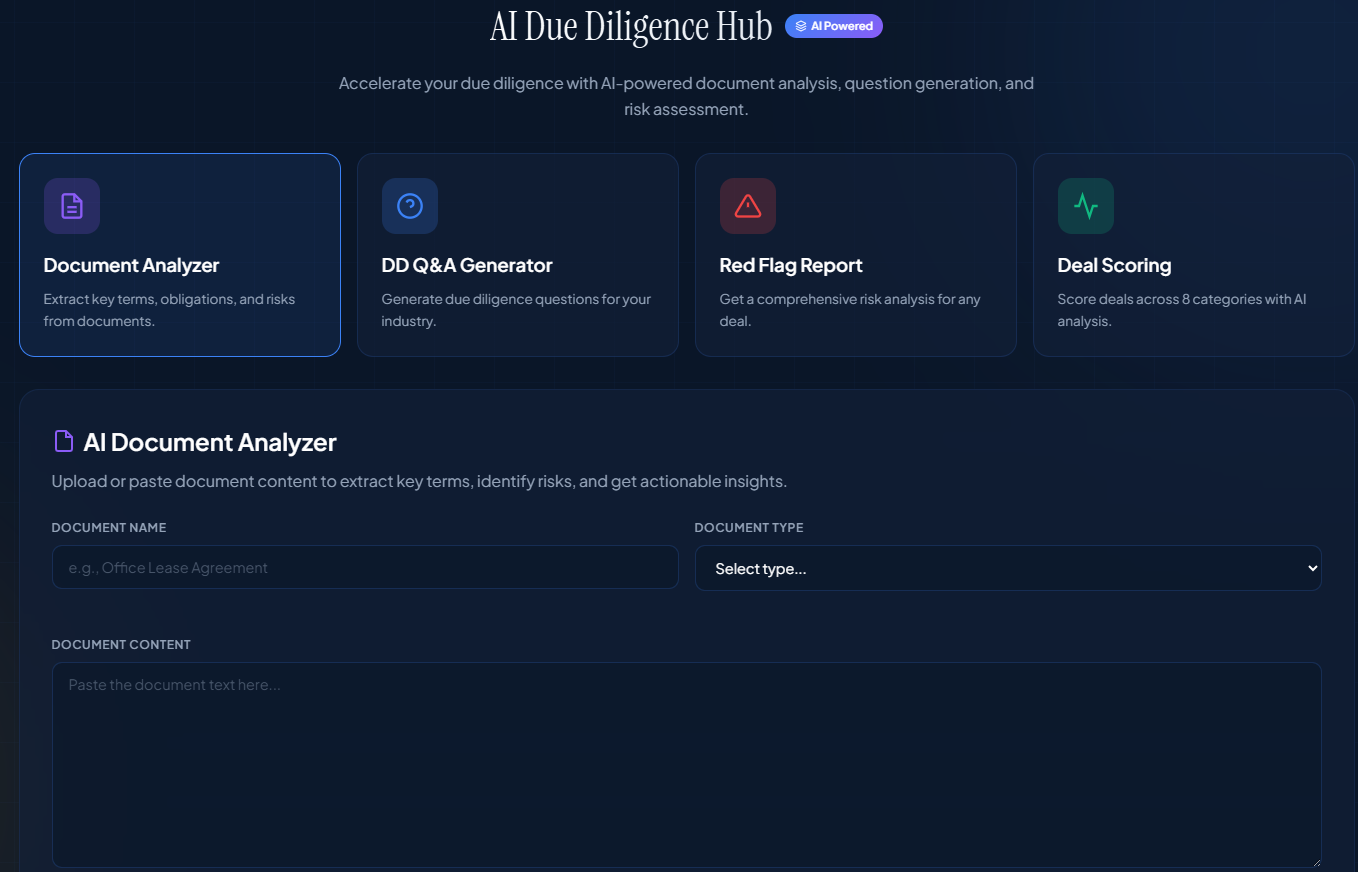Screen dimensions: 1358x872
Task: Click the red warning triangle icon on Red Flag Report
Action: click(x=747, y=206)
